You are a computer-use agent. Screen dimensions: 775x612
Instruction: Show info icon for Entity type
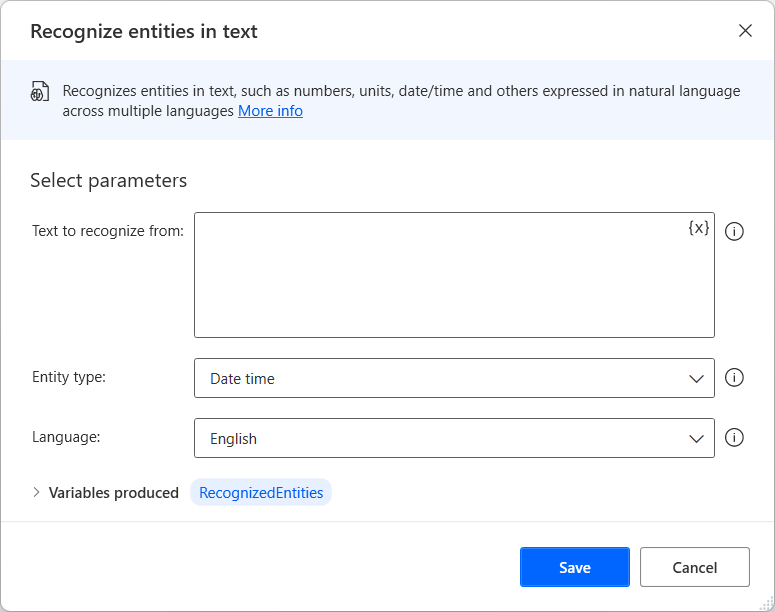coord(734,378)
